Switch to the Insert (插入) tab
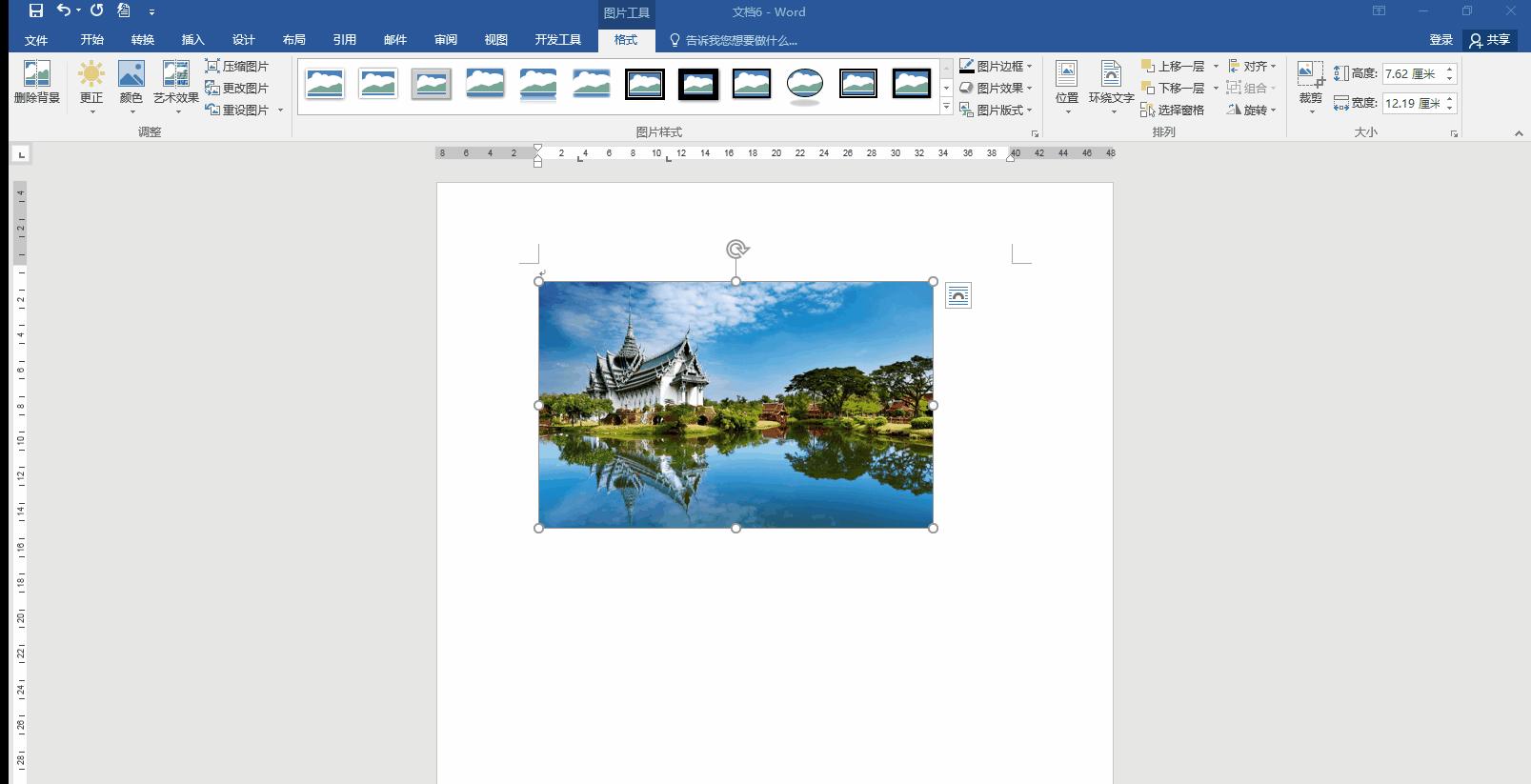The height and width of the screenshot is (784, 1531). tap(193, 40)
